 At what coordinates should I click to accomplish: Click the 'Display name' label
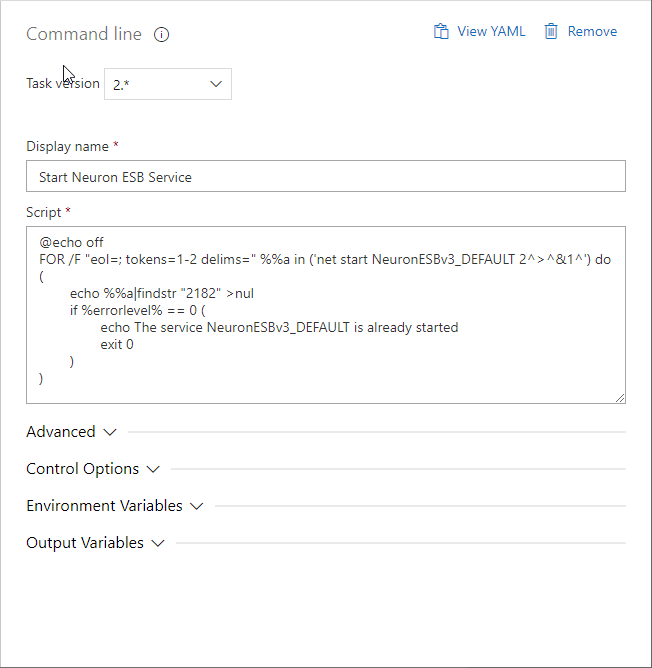tap(67, 147)
